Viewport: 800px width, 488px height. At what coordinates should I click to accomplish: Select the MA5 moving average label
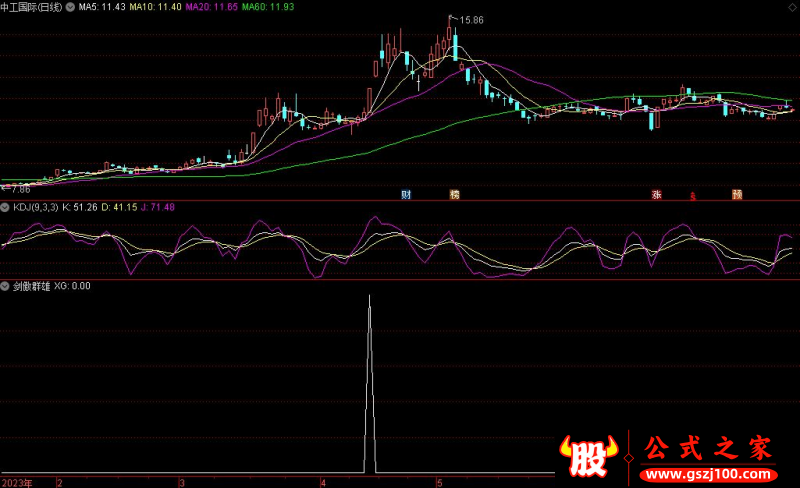pos(100,7)
